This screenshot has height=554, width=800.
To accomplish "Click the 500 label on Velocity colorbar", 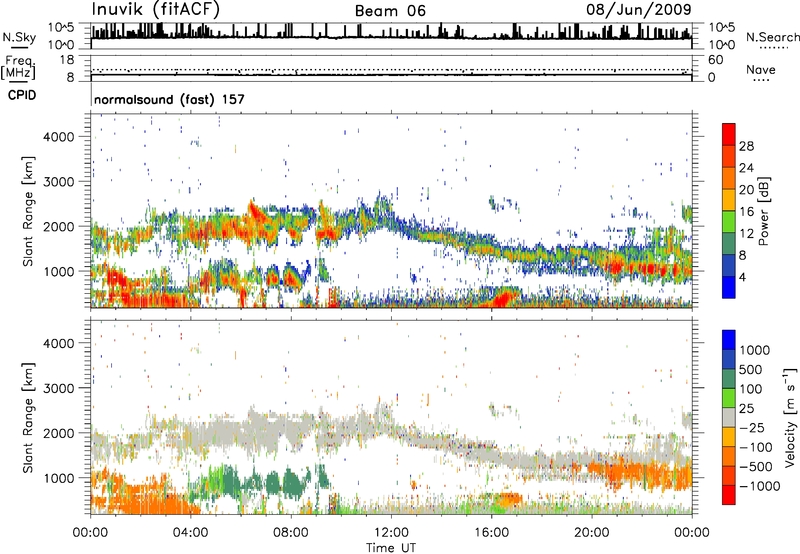I will pyautogui.click(x=751, y=370).
